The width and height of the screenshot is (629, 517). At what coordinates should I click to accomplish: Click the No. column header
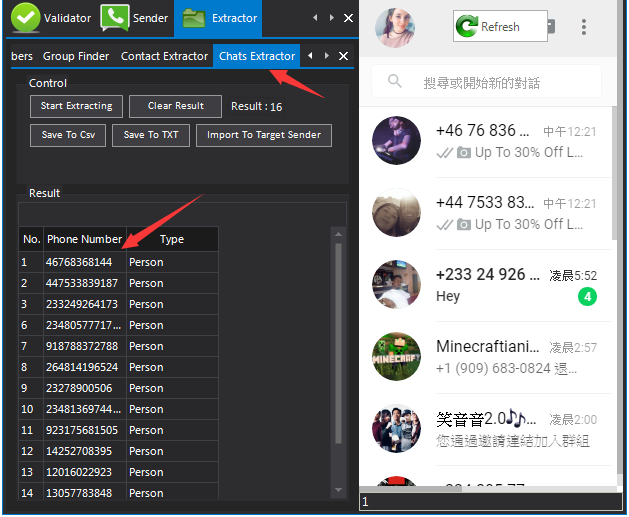pyautogui.click(x=31, y=239)
